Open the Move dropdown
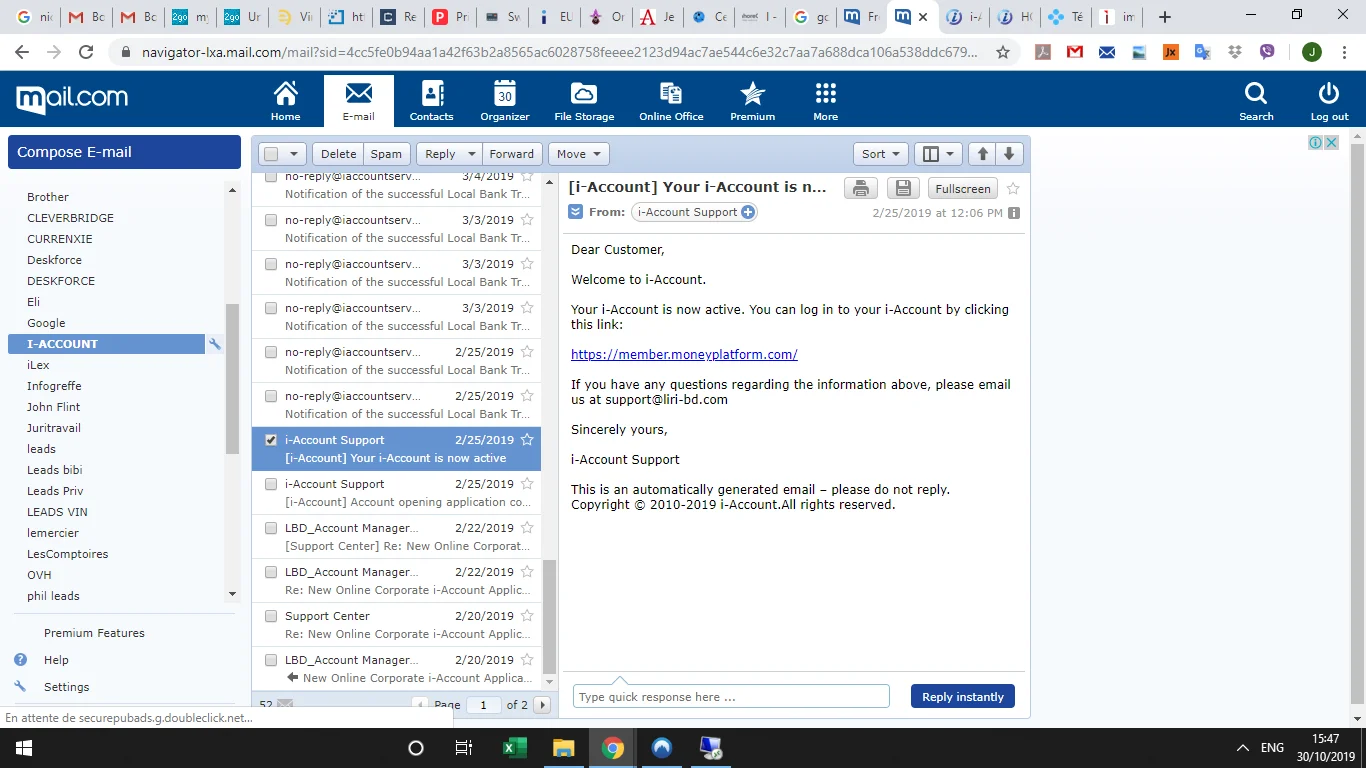 [x=580, y=154]
